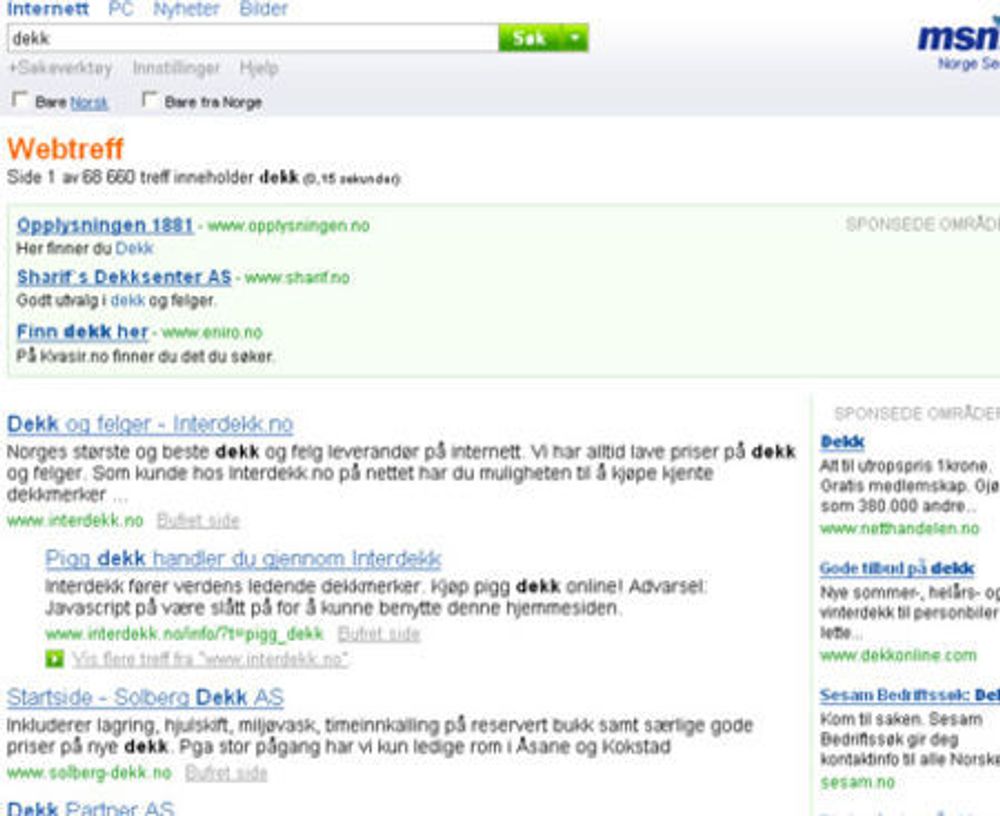Screen dimensions: 1000x816
Task: Click the msn logo
Action: 959,36
